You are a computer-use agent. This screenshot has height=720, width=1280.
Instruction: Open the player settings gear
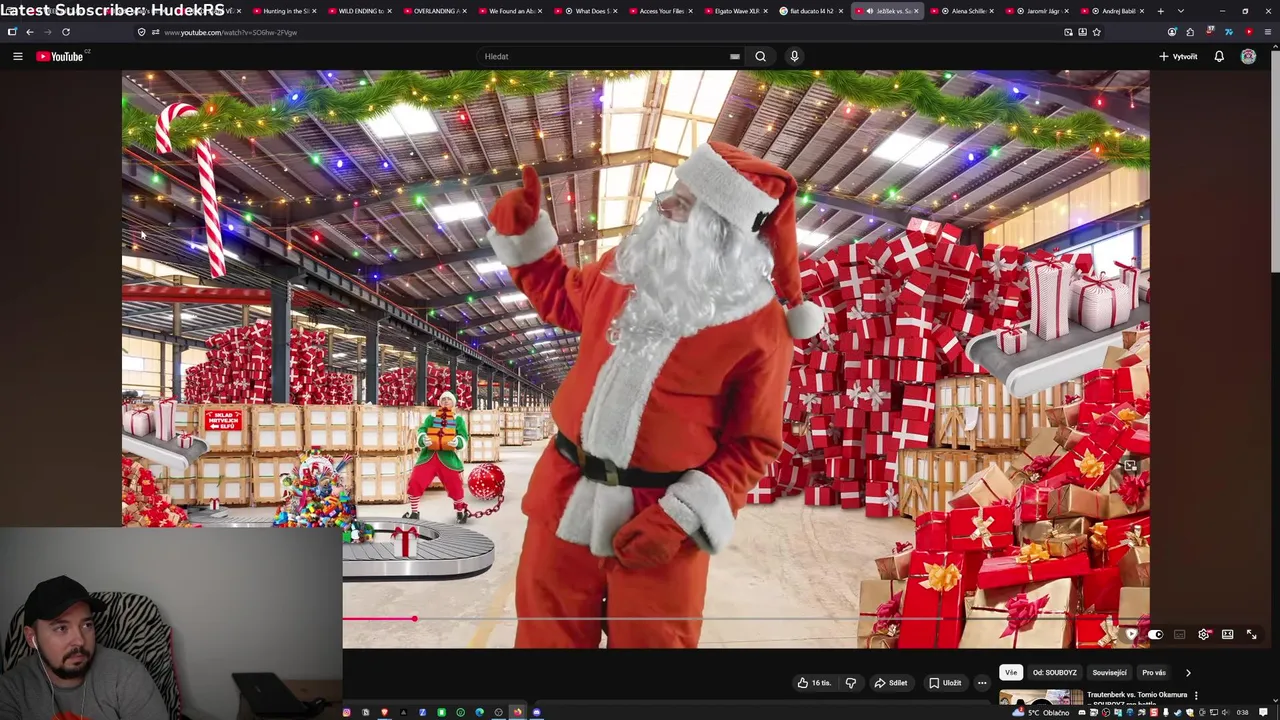click(1204, 634)
